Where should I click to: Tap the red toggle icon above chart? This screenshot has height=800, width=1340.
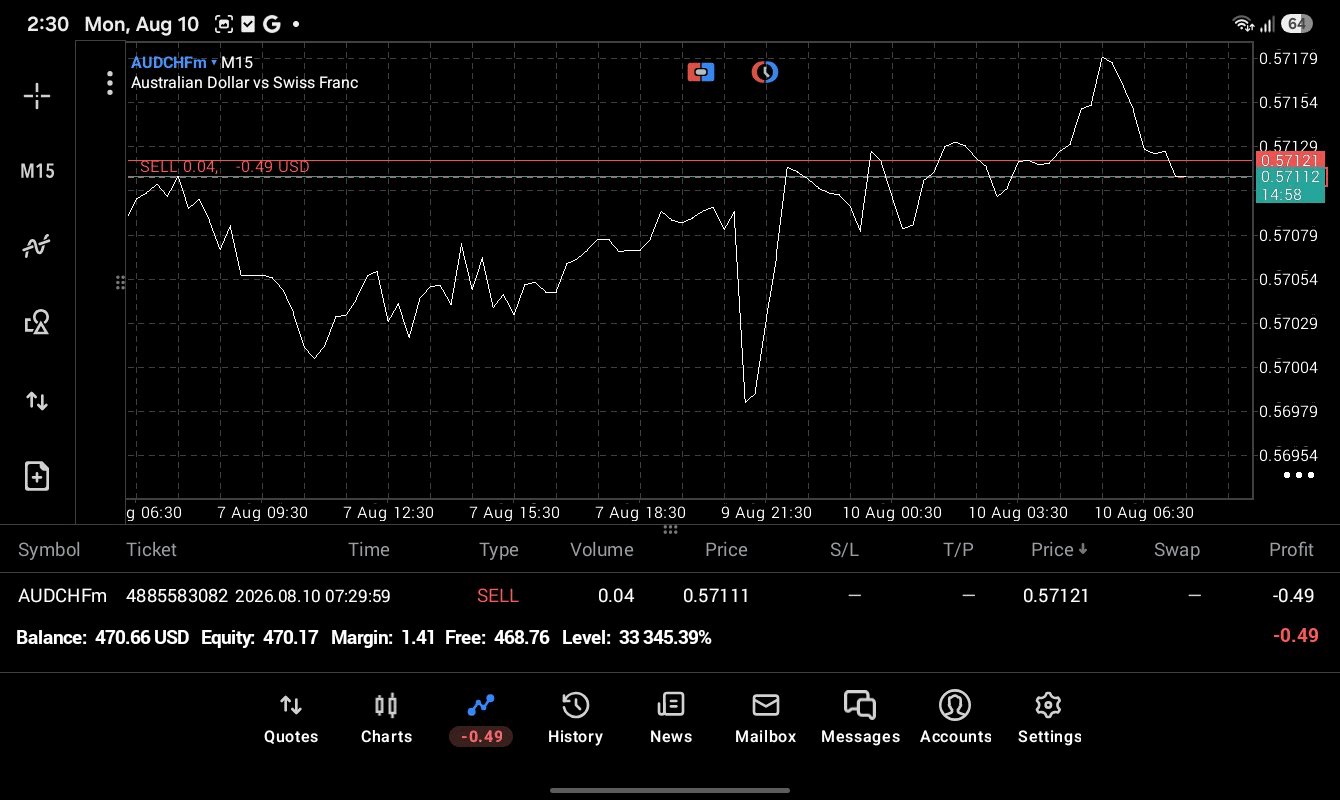[701, 72]
